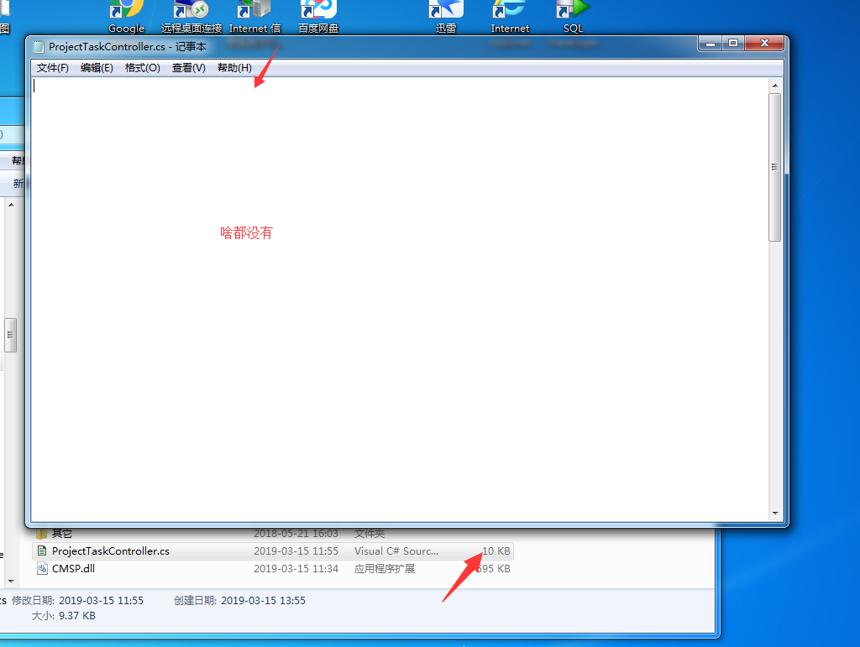Click the Internet 信息服务 desktop shortcut
This screenshot has width=860, height=647.
[x=254, y=10]
